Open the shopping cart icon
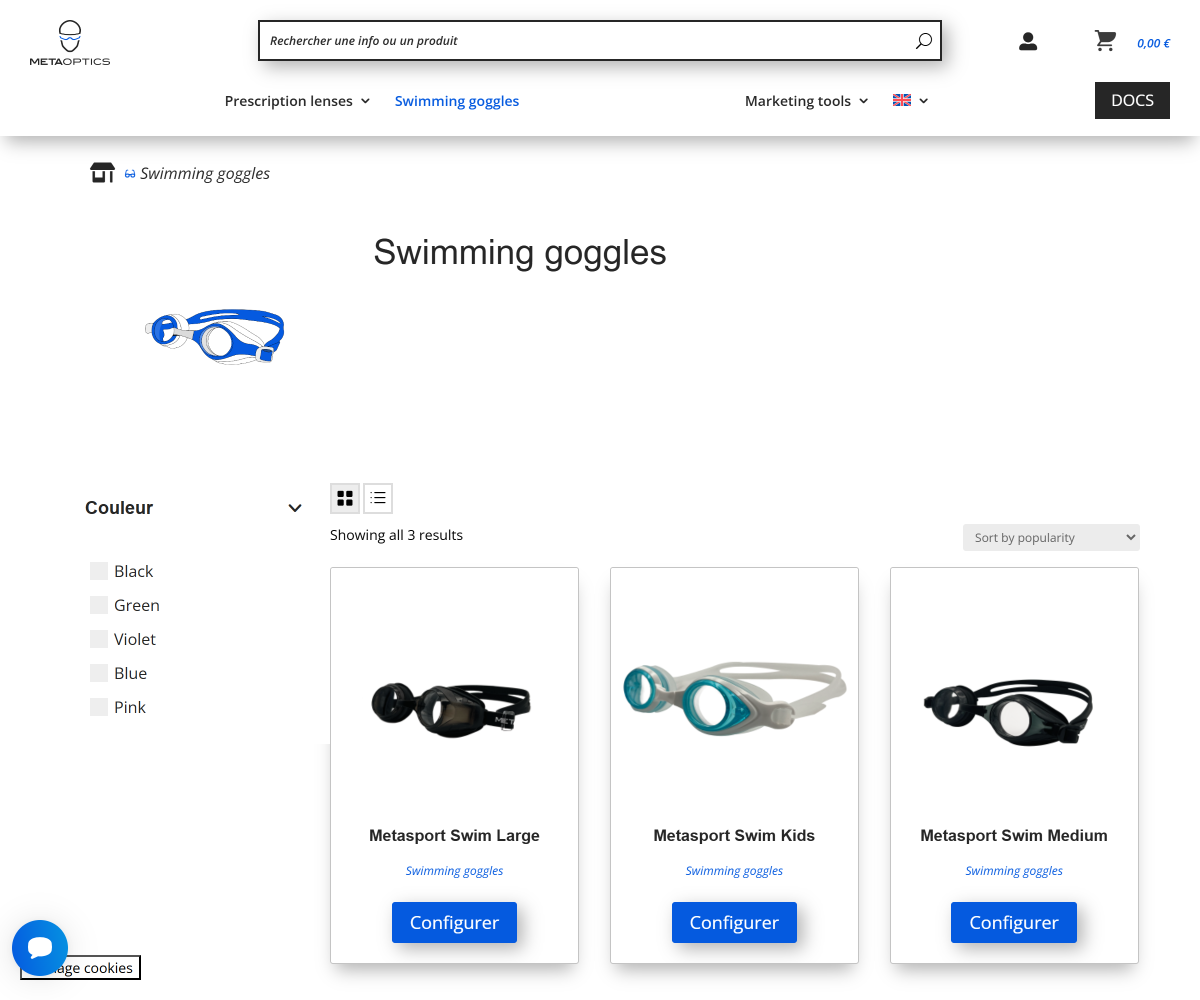 1105,41
